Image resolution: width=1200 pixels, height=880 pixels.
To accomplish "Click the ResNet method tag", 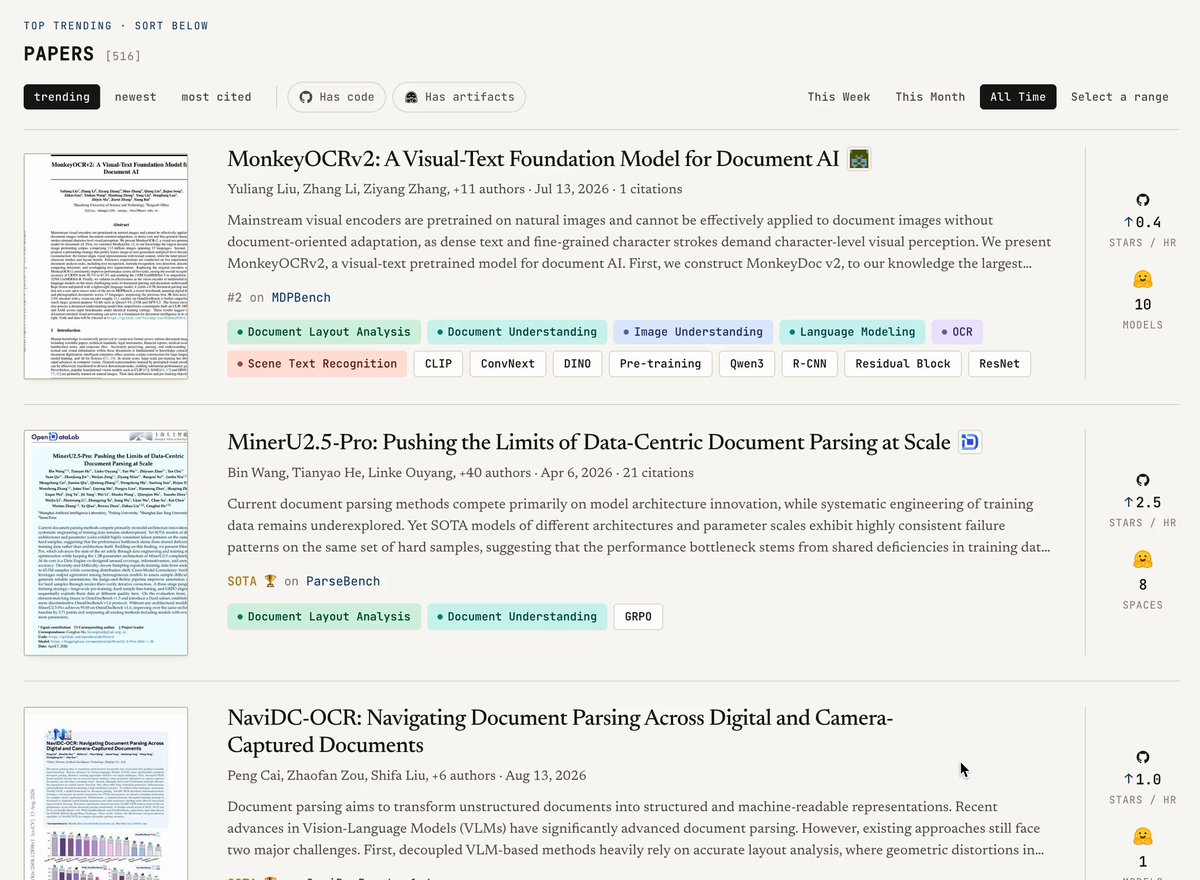I will click(x=999, y=364).
